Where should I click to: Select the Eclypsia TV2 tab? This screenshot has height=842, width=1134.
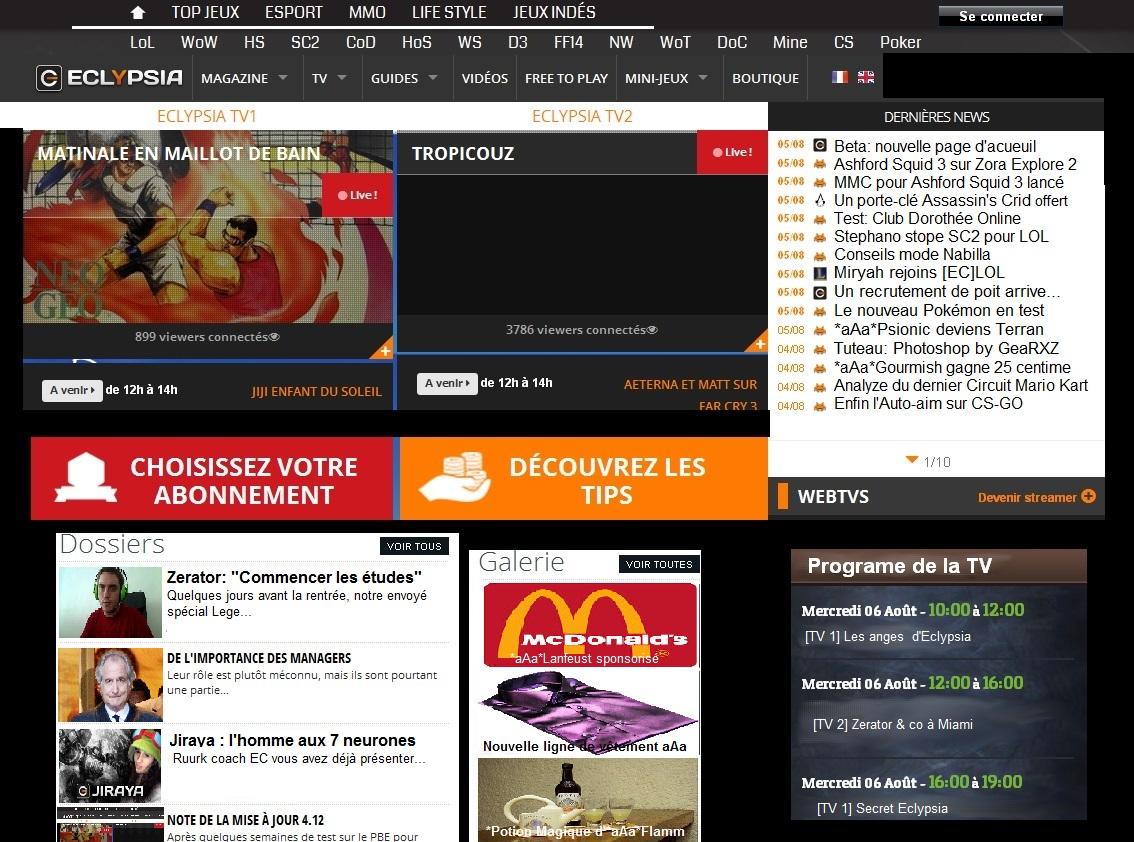(582, 116)
